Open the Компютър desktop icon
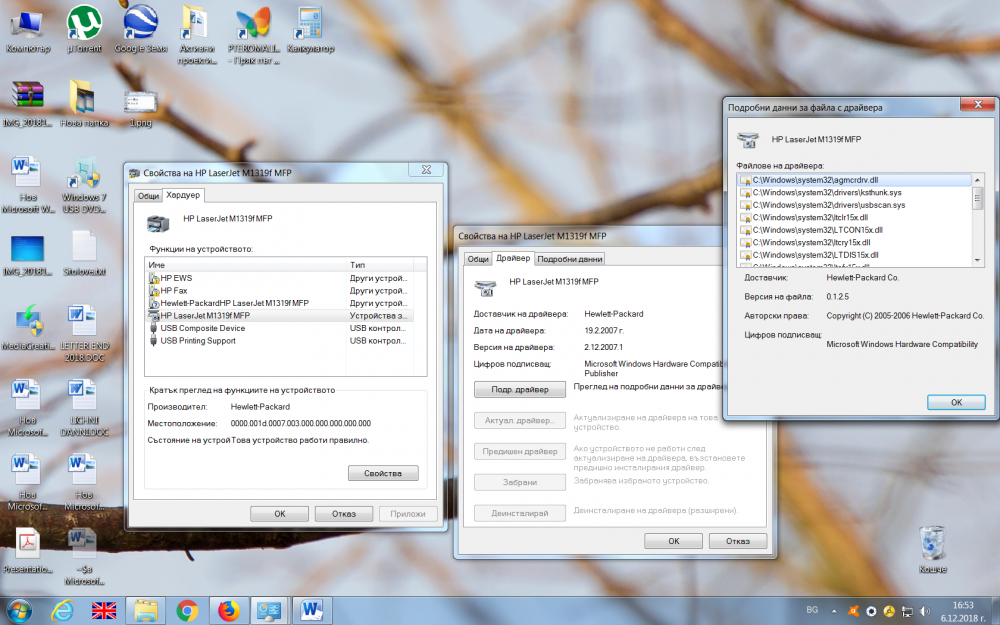Image resolution: width=1000 pixels, height=625 pixels. 27,30
